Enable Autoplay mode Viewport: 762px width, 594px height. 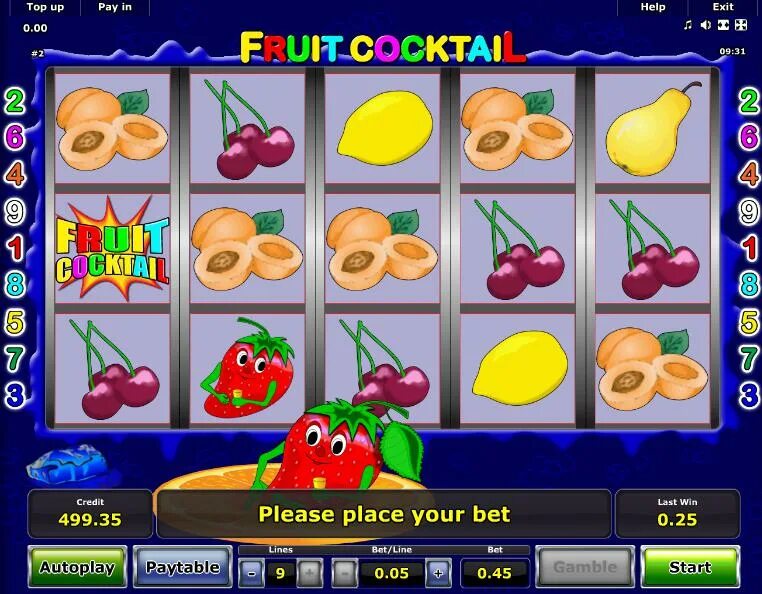pyautogui.click(x=77, y=567)
